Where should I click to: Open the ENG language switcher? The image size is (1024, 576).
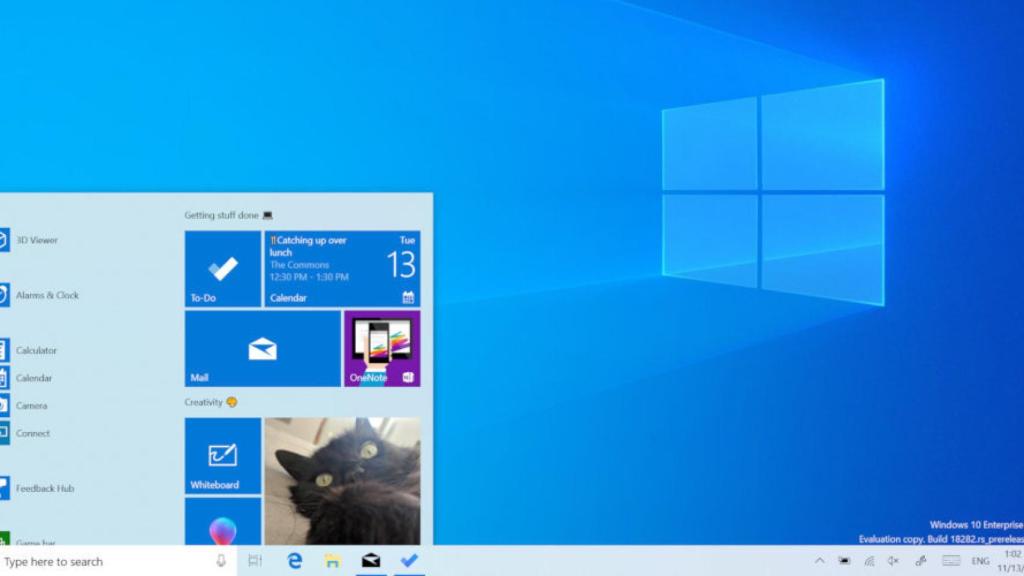[x=980, y=561]
